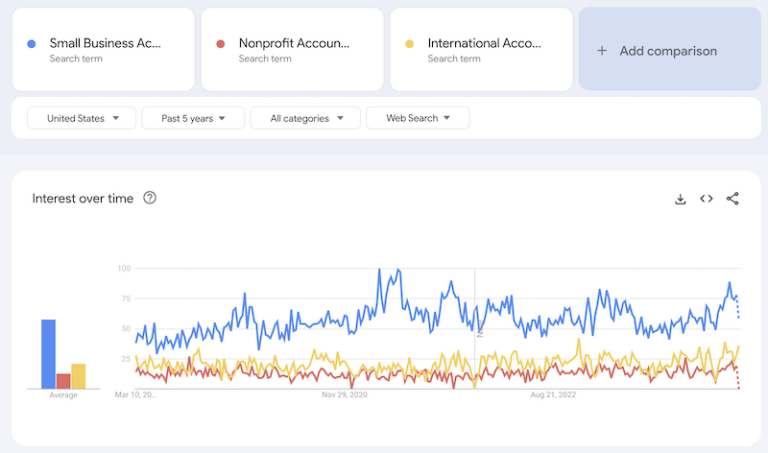The width and height of the screenshot is (768, 453).
Task: Open the Web Search type dropdown
Action: click(x=417, y=118)
